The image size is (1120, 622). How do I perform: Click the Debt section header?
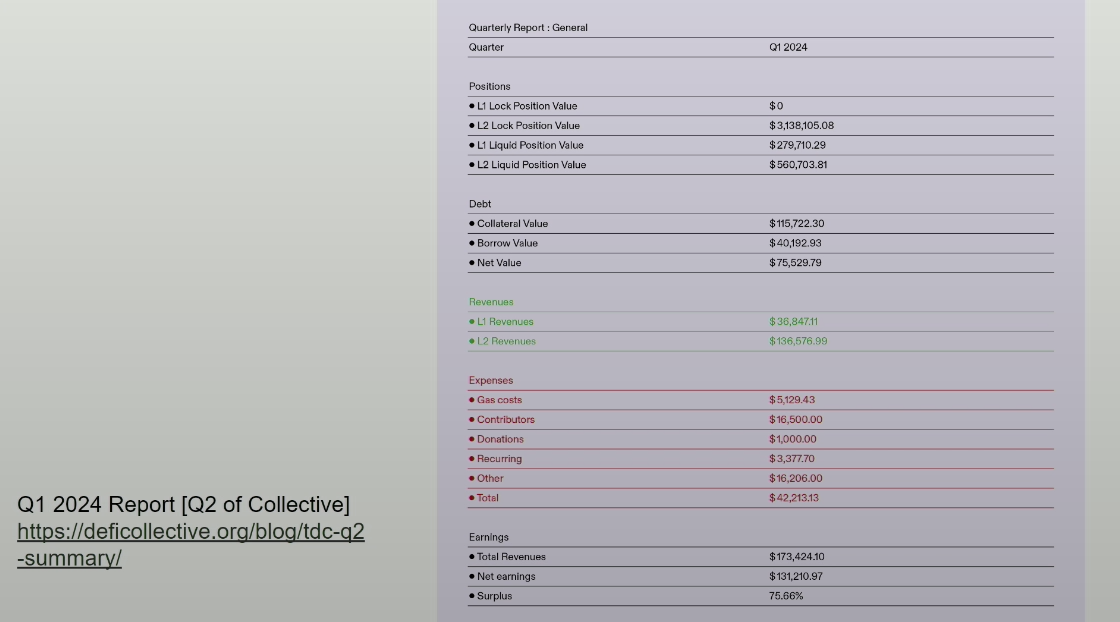[x=480, y=204]
